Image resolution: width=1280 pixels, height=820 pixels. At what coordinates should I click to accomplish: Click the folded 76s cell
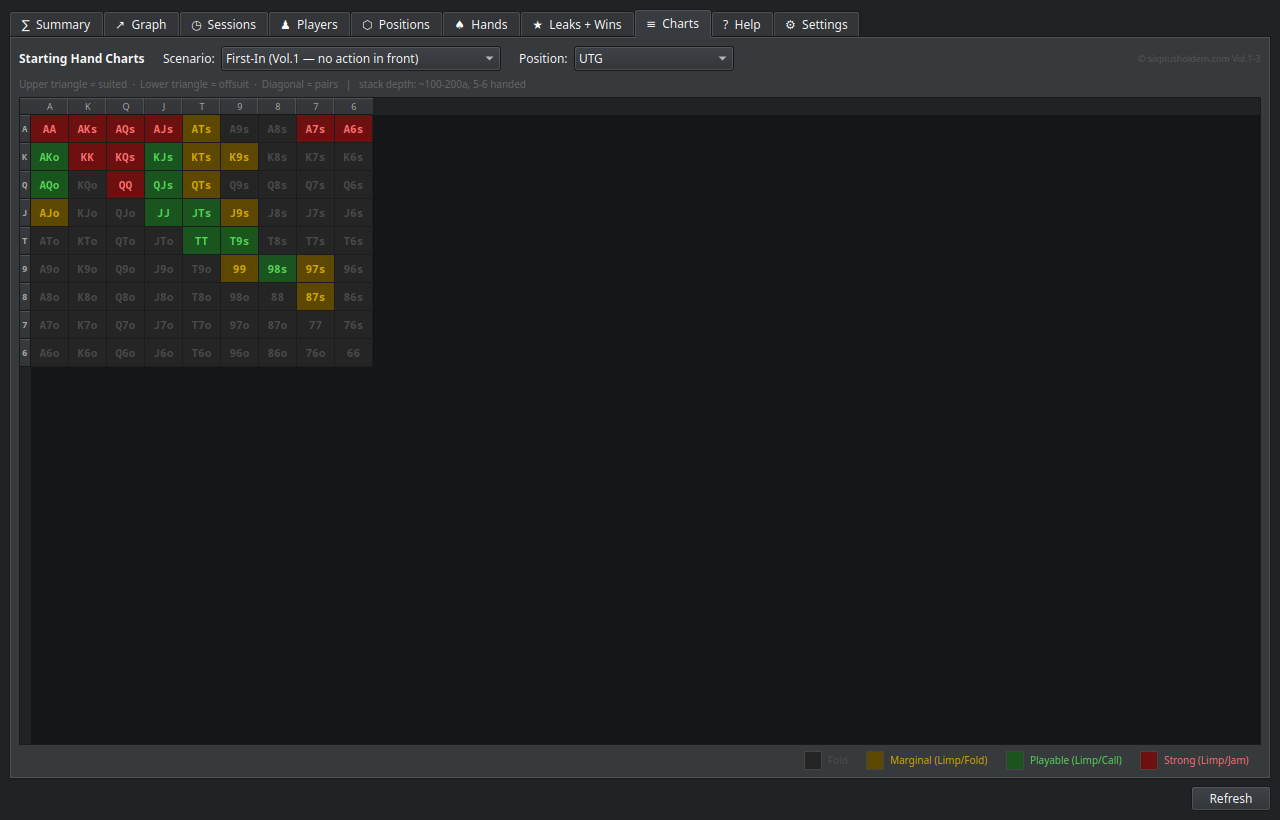(354, 325)
